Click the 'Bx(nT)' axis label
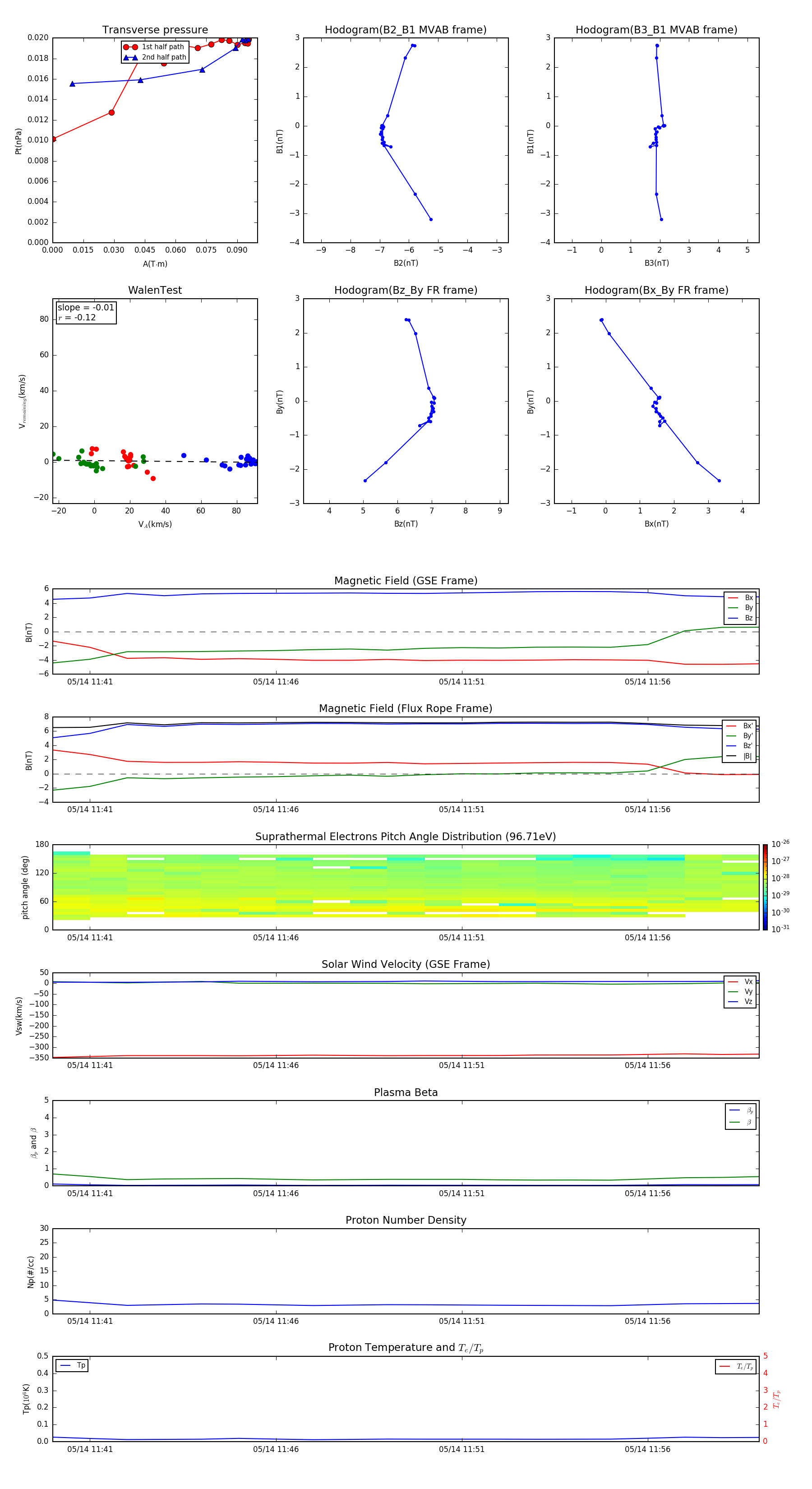The width and height of the screenshot is (812, 1489). click(x=656, y=524)
